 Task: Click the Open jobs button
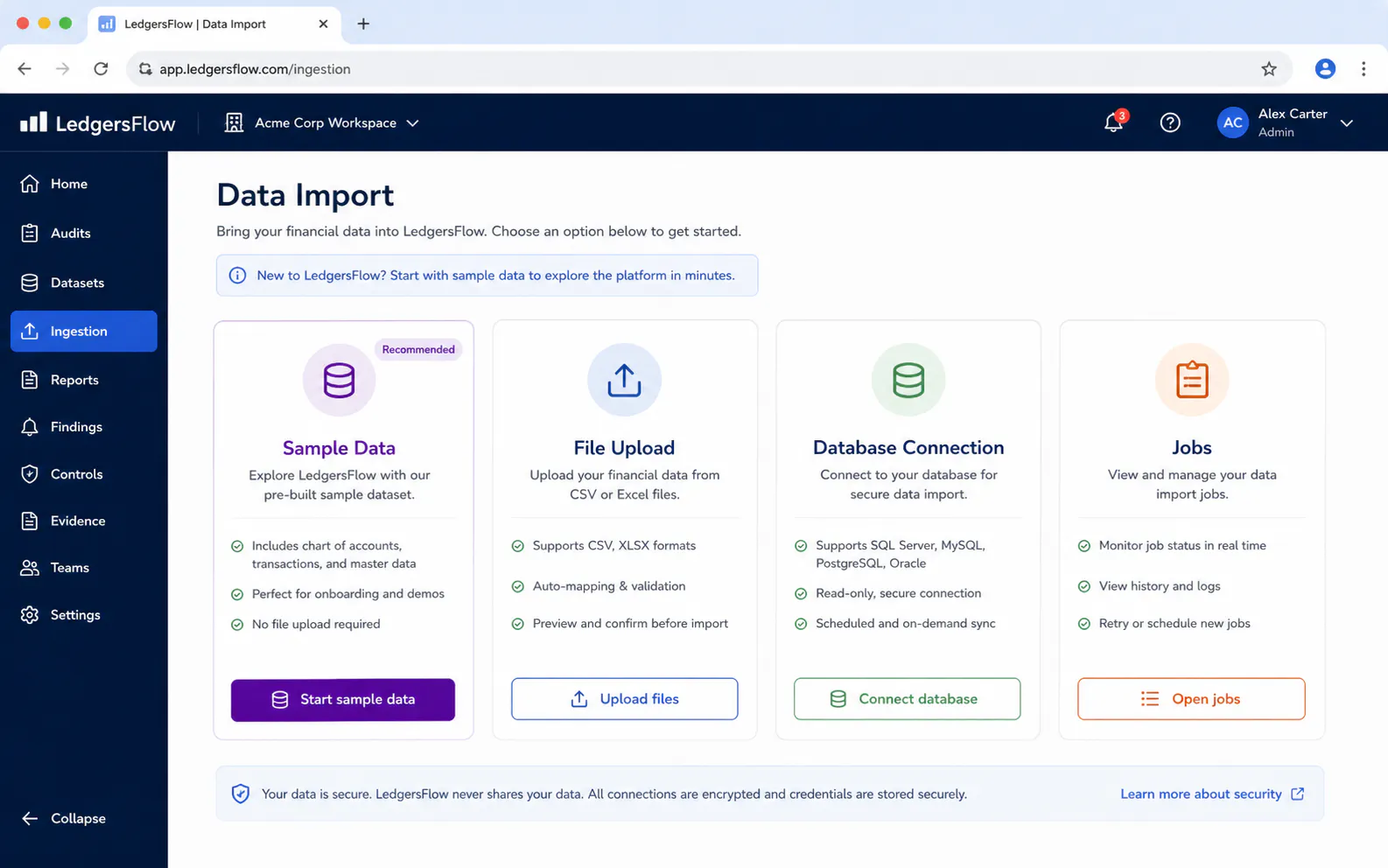click(x=1191, y=699)
